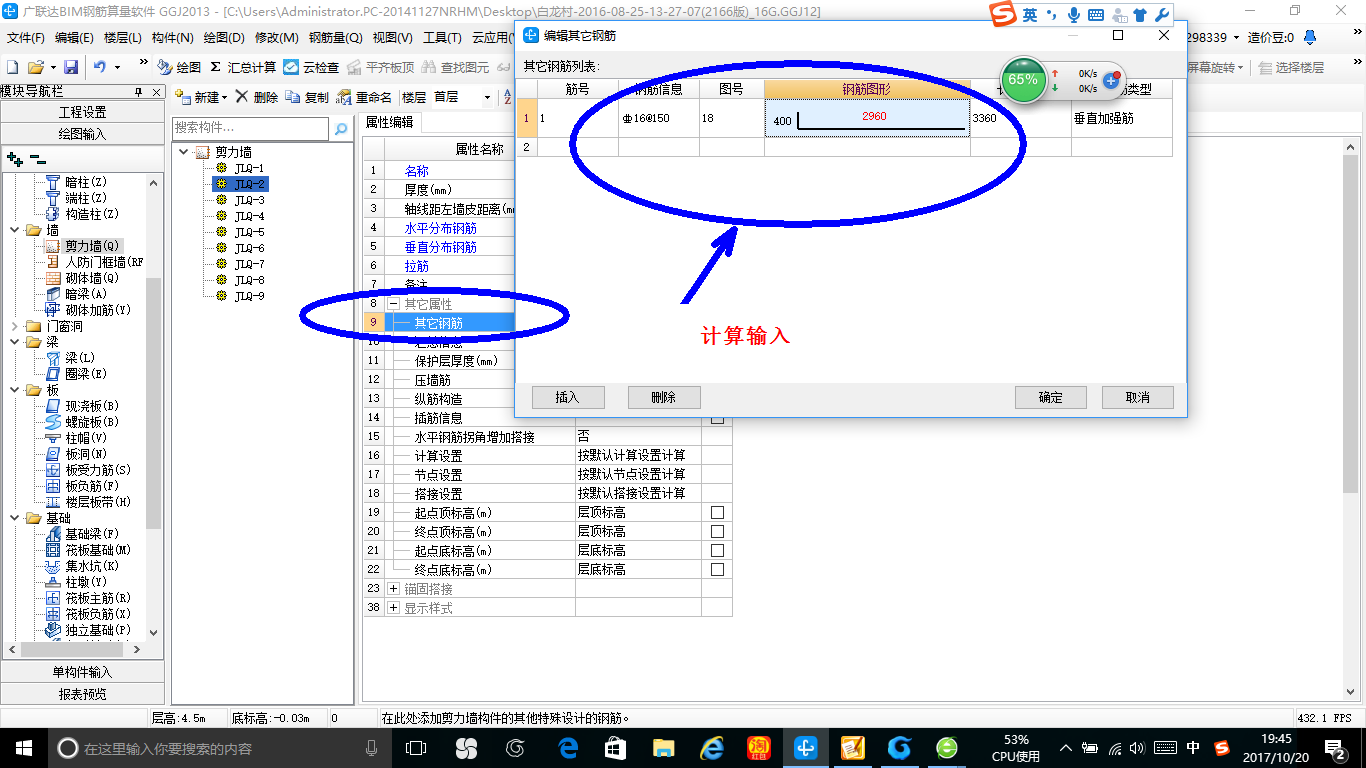Open the 编辑(E) menu
The height and width of the screenshot is (768, 1366).
[74, 38]
